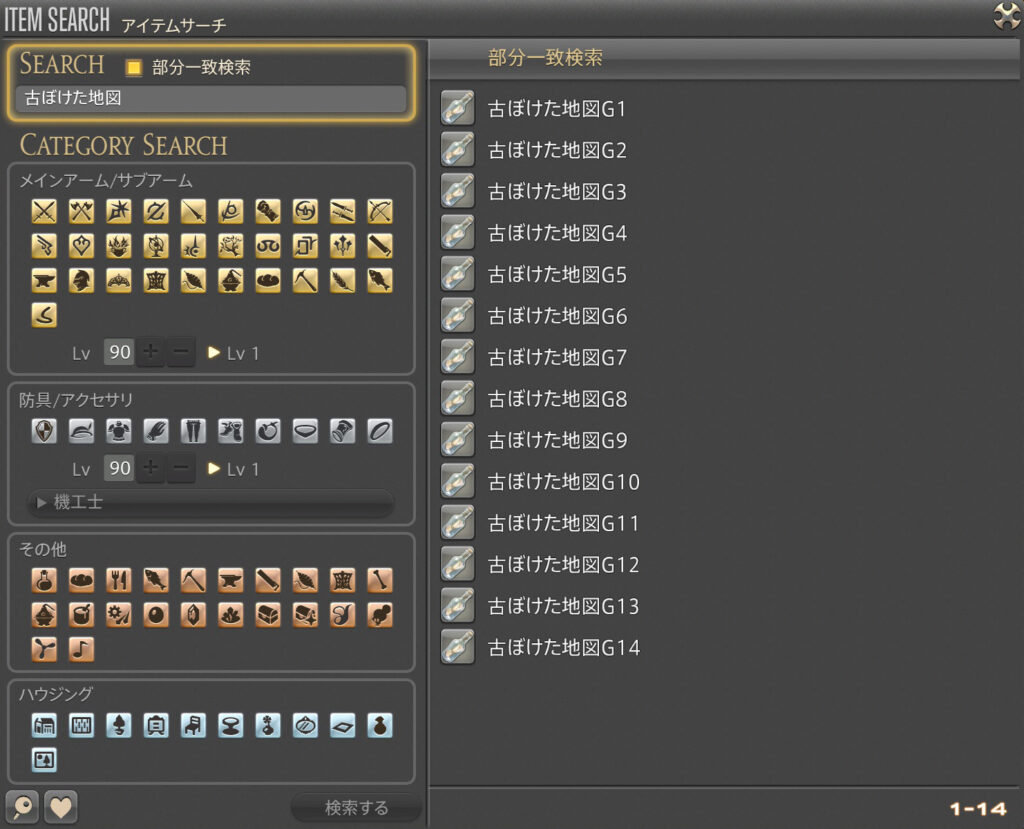Choose the fork and knife meals category
The width and height of the screenshot is (1024, 829).
118,580
